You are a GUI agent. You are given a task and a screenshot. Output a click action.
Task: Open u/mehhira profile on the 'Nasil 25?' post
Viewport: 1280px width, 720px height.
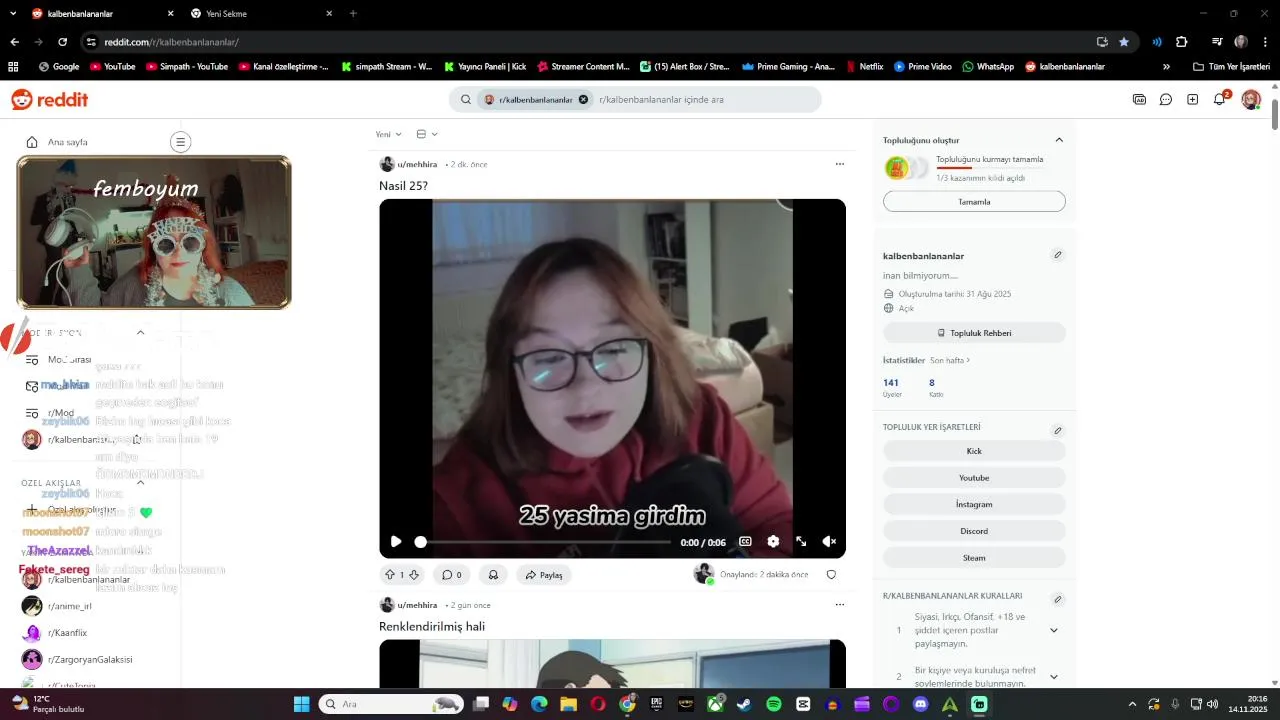[x=417, y=164]
